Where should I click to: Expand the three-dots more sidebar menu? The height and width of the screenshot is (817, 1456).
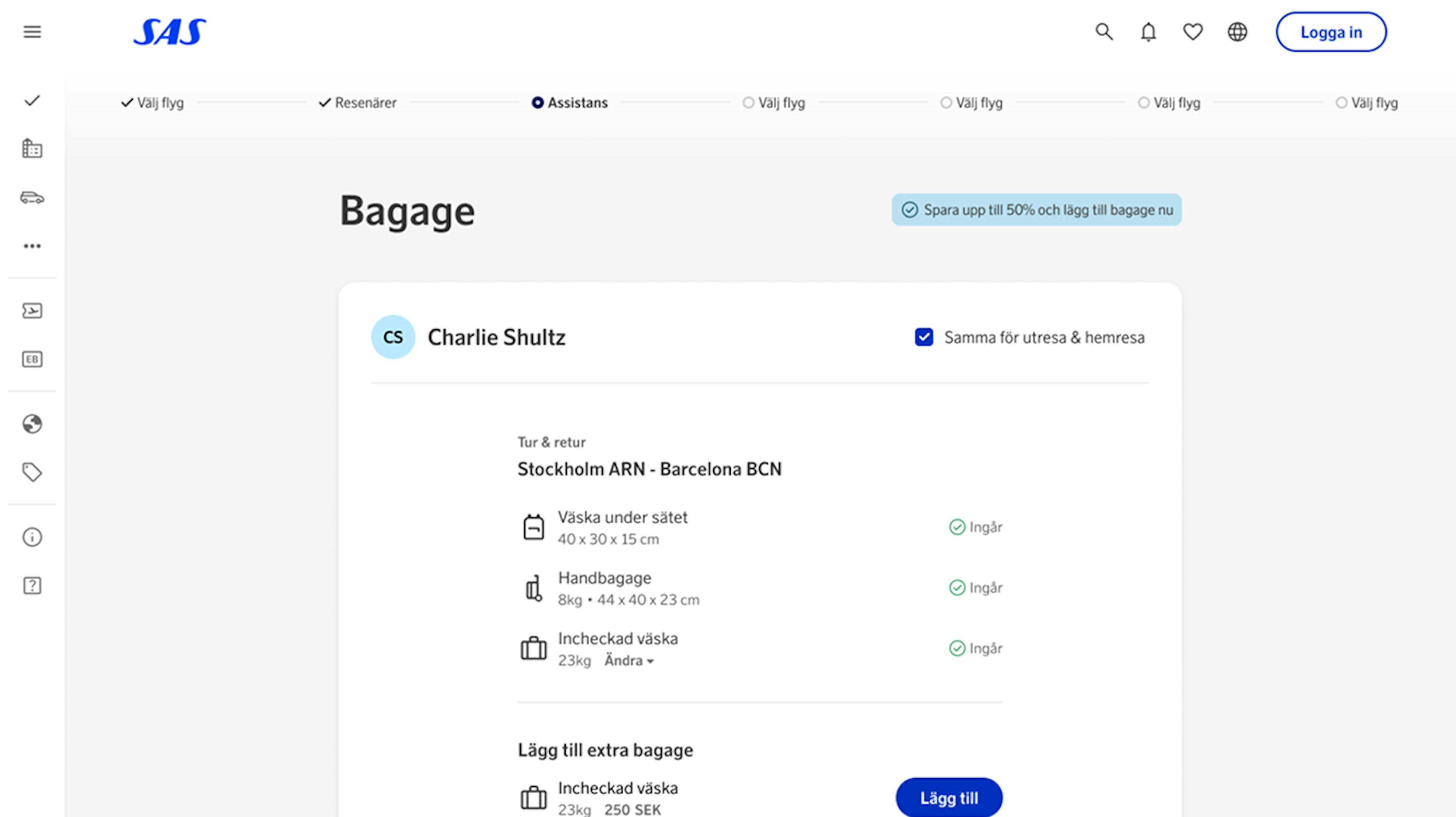[x=32, y=246]
